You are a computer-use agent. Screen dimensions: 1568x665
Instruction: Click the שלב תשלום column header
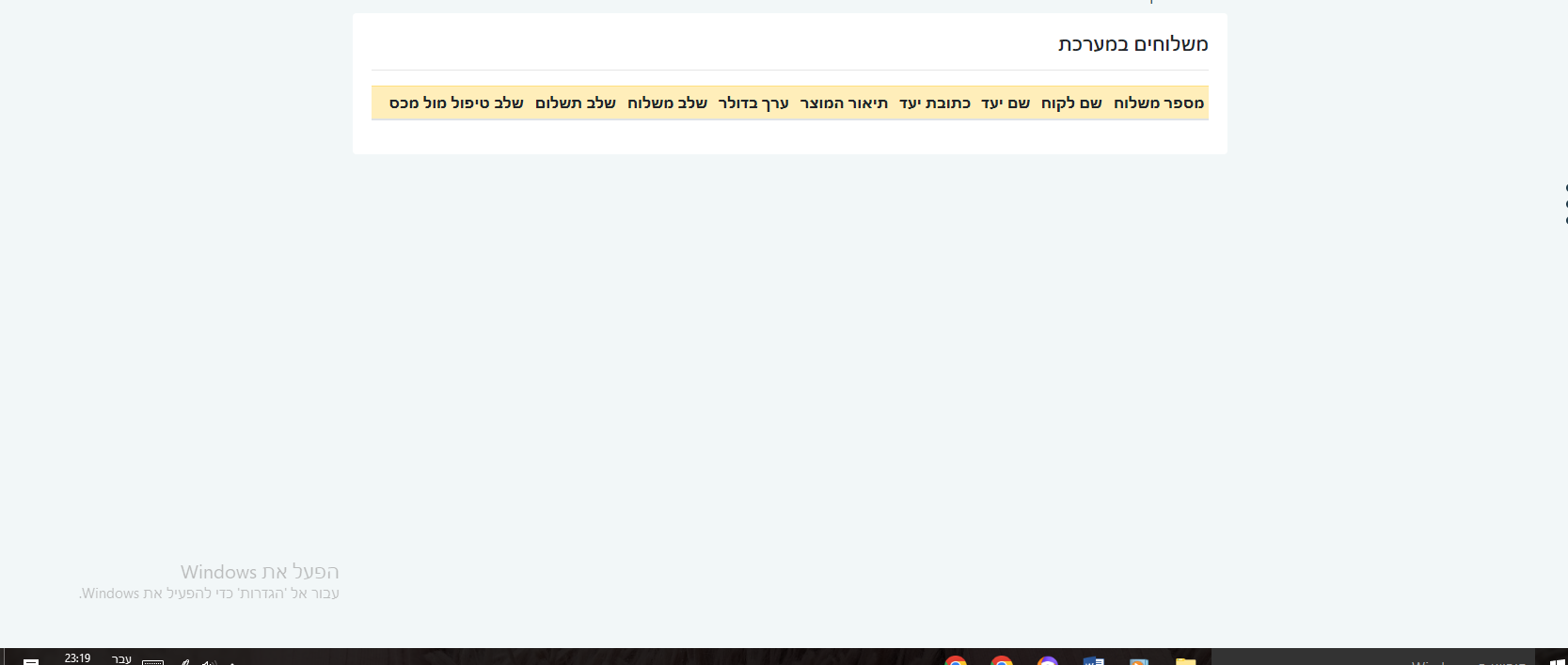(576, 103)
